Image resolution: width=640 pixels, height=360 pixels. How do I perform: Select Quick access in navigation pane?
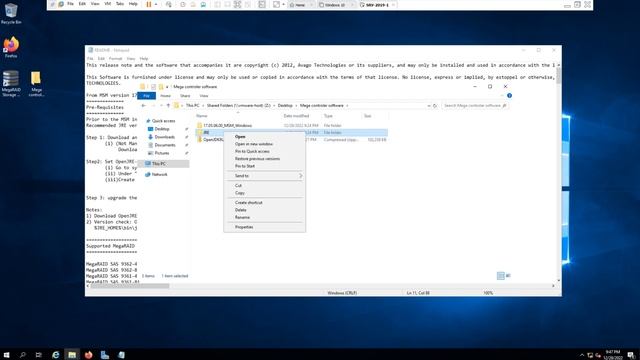(x=163, y=121)
